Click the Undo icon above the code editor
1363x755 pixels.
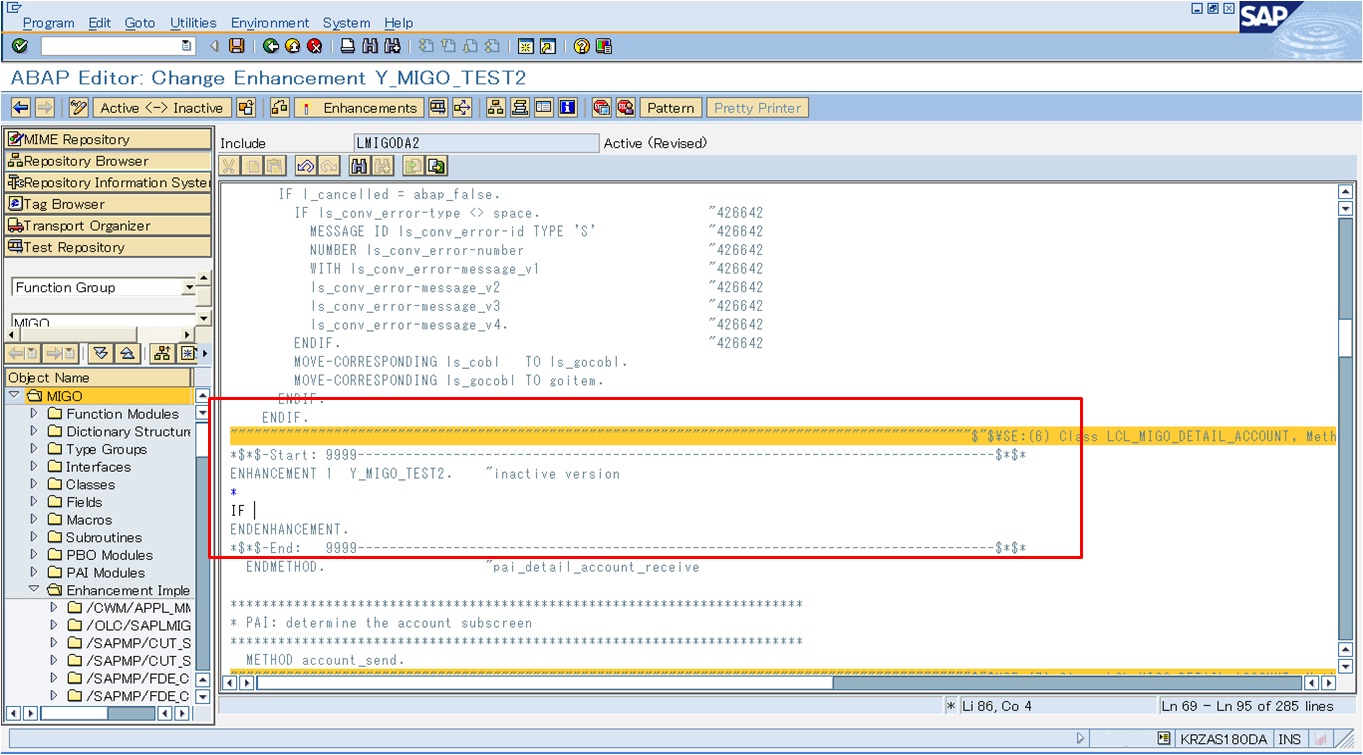click(305, 166)
